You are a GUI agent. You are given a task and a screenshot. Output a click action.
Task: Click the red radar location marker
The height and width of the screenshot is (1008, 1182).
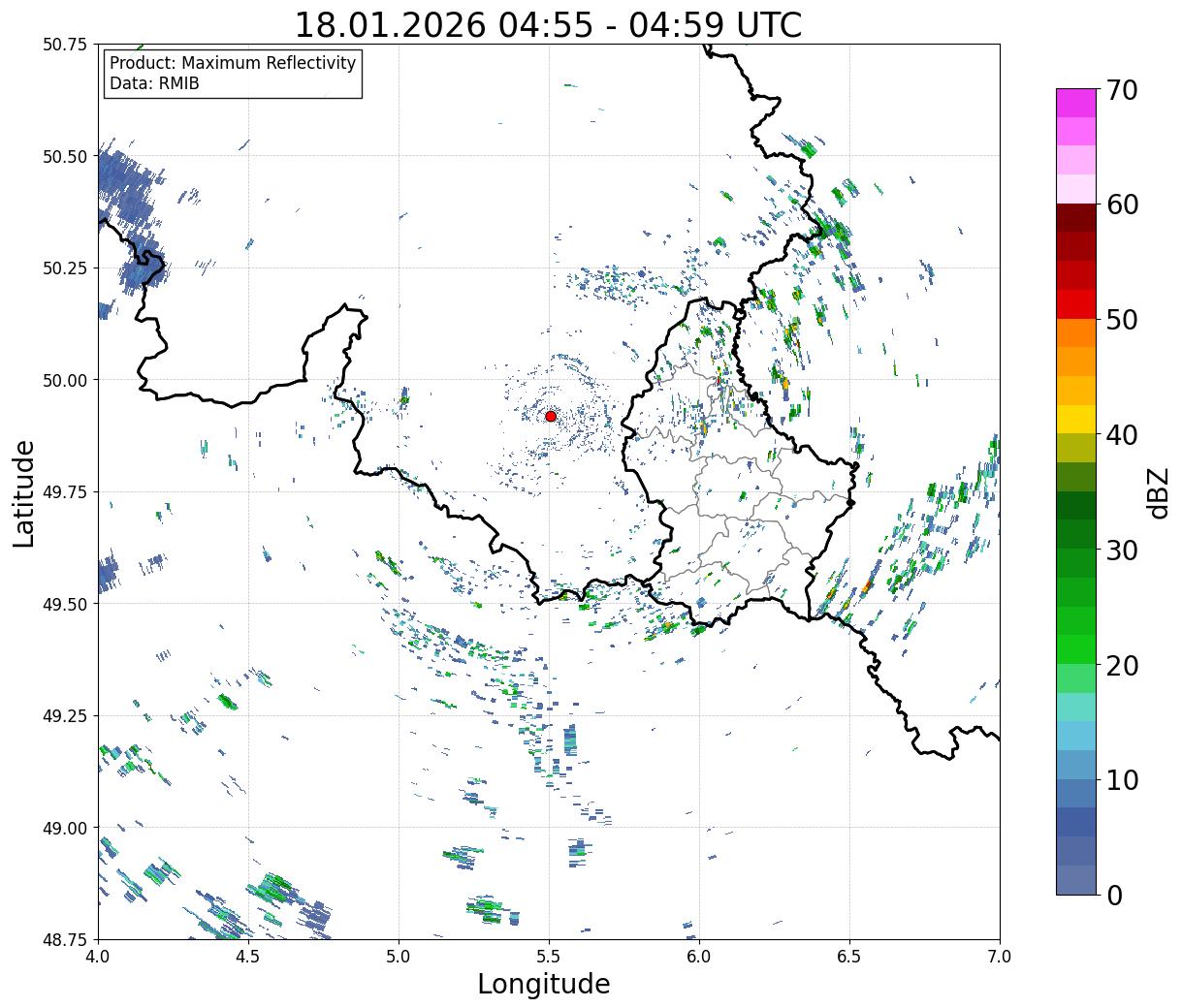(551, 416)
